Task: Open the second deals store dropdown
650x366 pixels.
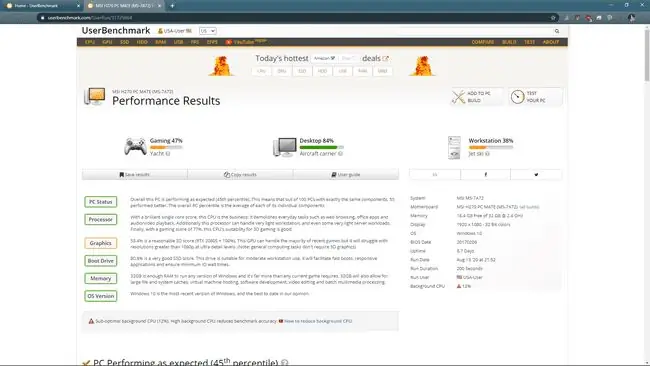Action: pos(349,58)
